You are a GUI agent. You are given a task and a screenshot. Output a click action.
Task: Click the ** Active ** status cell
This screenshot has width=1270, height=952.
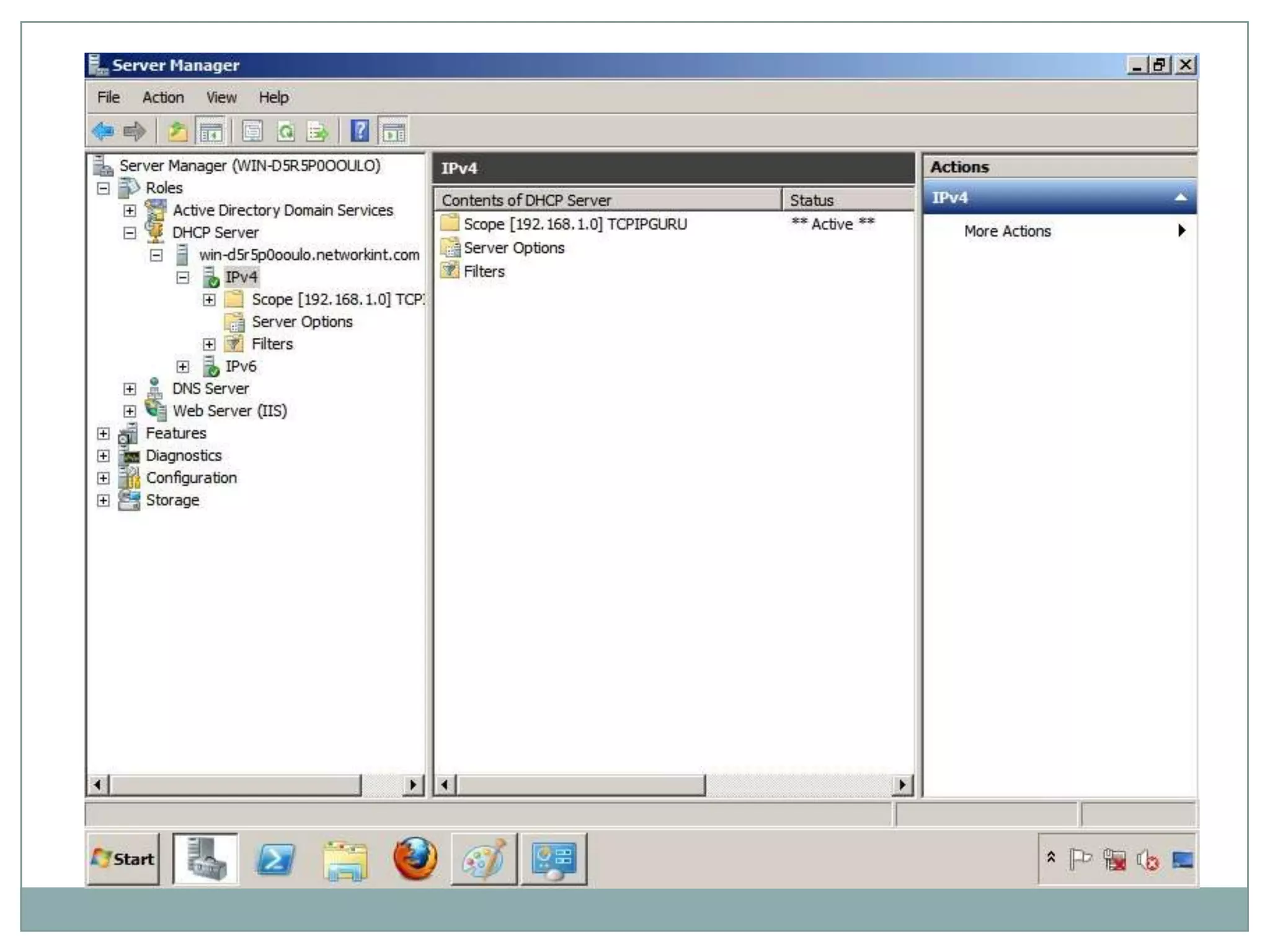click(x=833, y=224)
